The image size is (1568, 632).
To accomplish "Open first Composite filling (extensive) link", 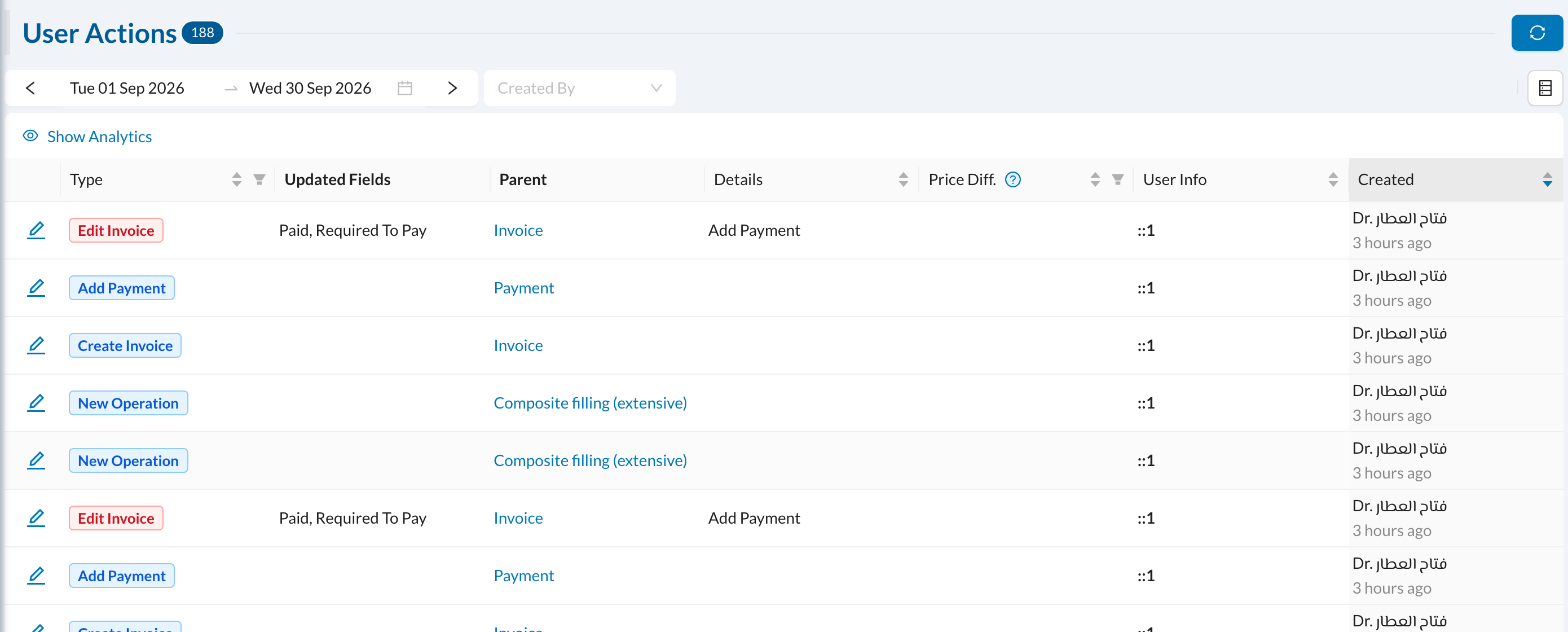I will pos(590,403).
